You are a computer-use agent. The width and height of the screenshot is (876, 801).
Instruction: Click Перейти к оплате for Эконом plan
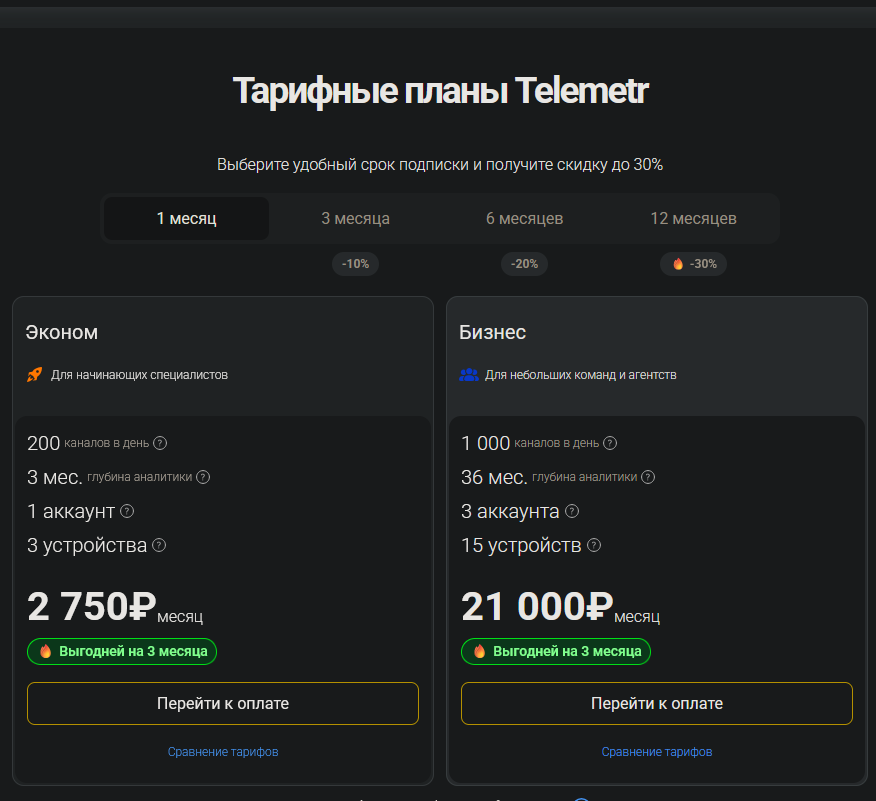[x=223, y=703]
